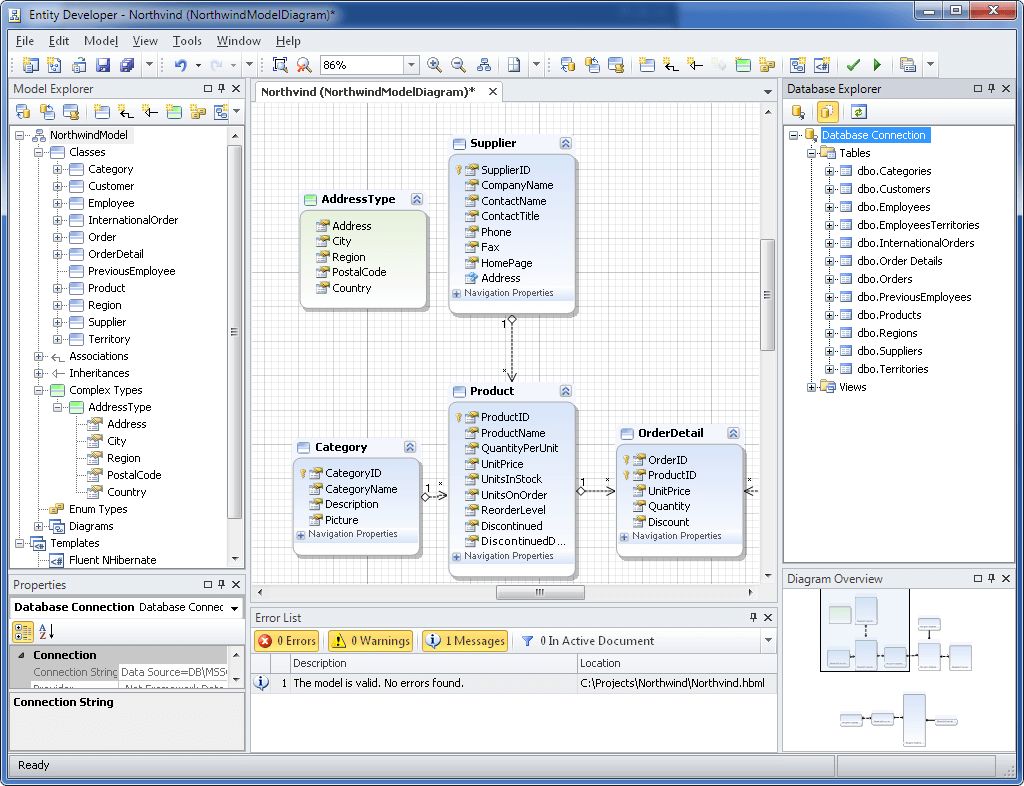Click the Database Explorer refresh icon
1024x786 pixels.
[858, 112]
